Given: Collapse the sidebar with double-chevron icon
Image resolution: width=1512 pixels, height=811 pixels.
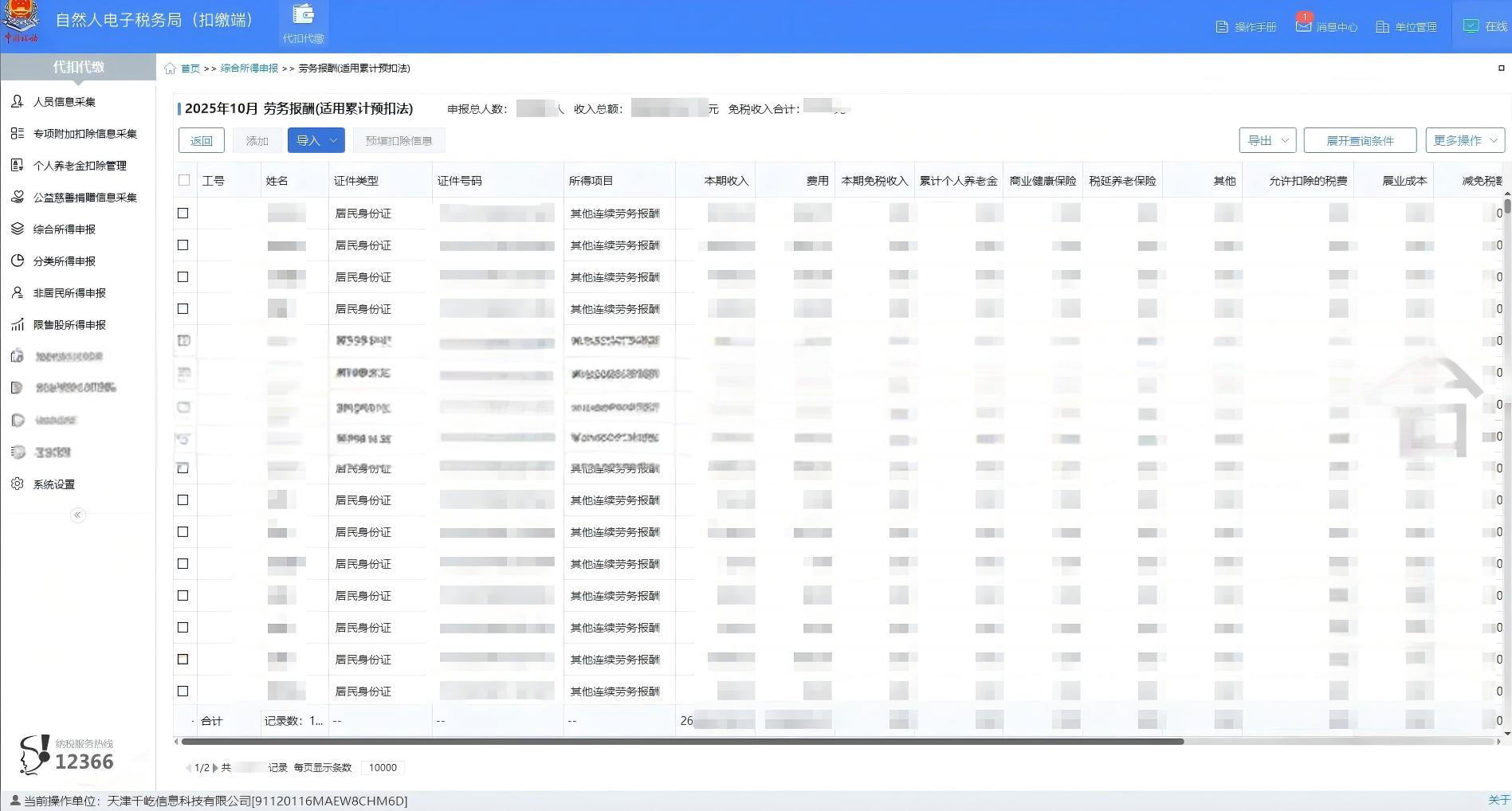Looking at the screenshot, I should [77, 515].
